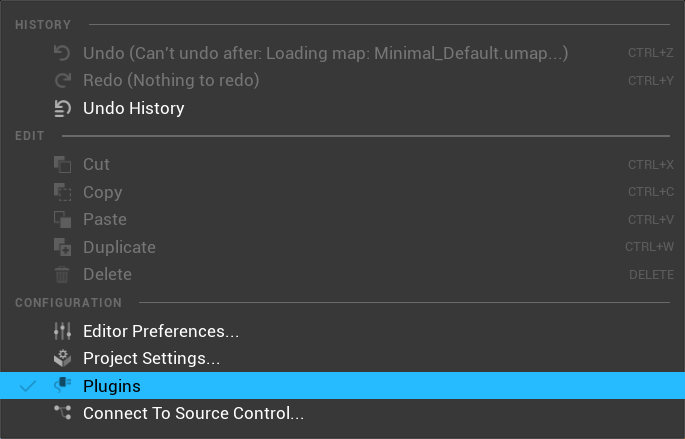
Task: Click the Duplicate menu entry text
Action: [119, 247]
